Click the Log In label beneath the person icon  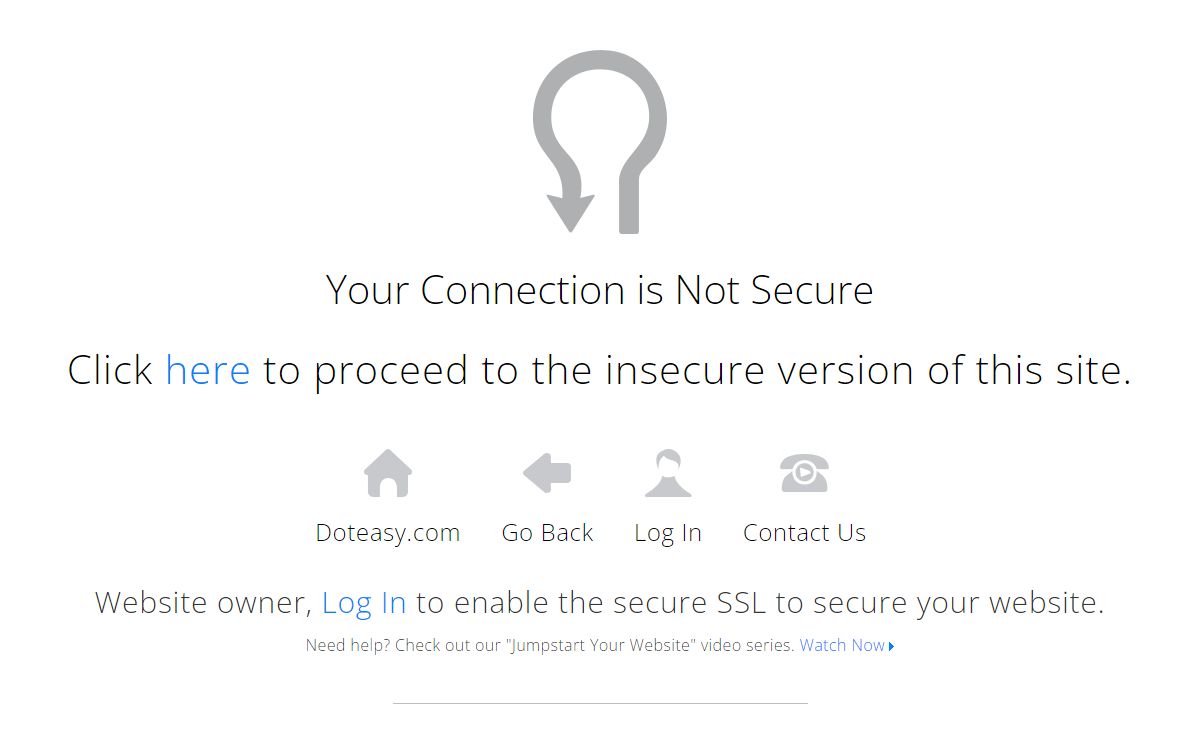668,533
